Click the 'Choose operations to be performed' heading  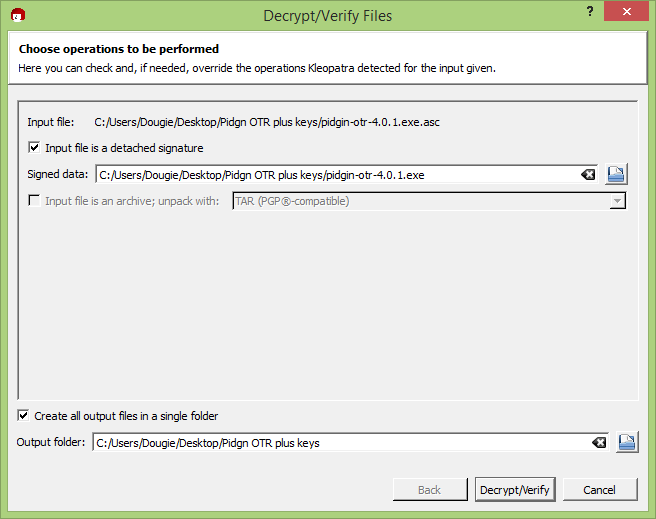(119, 49)
